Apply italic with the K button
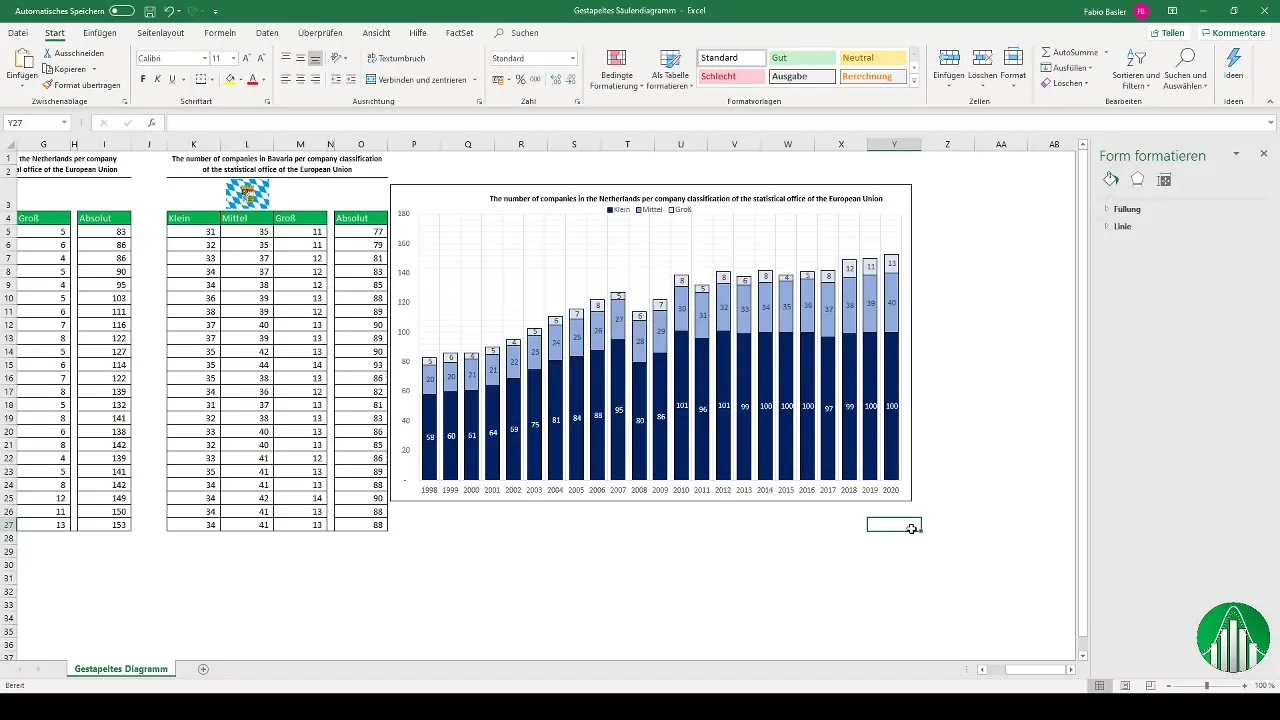Image resolution: width=1280 pixels, height=720 pixels. coord(158,79)
